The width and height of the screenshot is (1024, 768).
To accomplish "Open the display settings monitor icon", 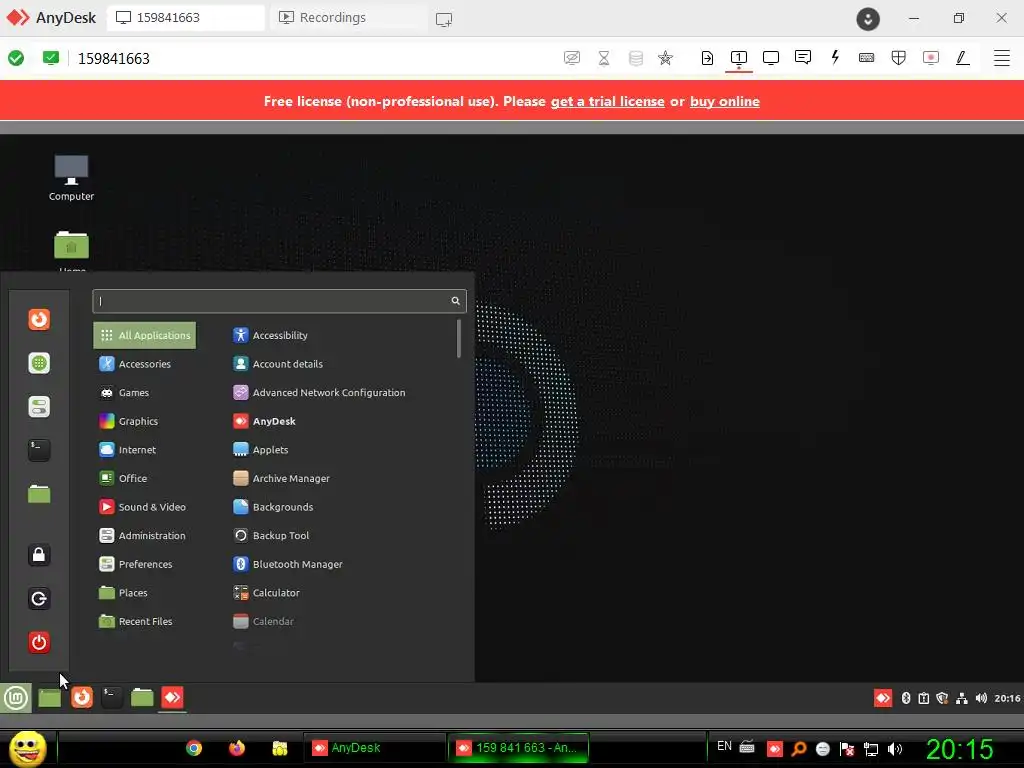I will point(771,57).
